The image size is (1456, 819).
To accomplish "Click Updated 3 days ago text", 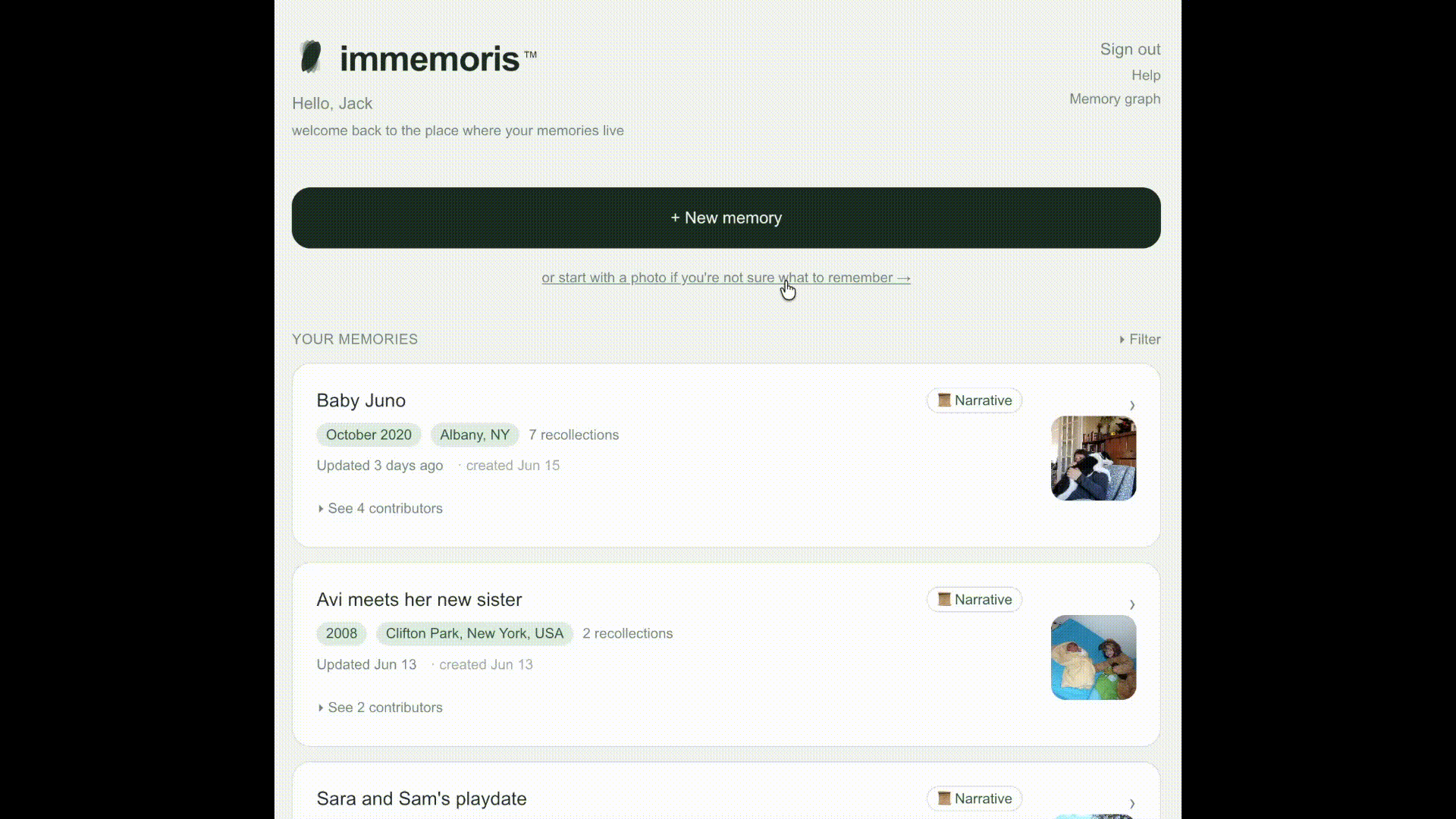I will tap(380, 466).
